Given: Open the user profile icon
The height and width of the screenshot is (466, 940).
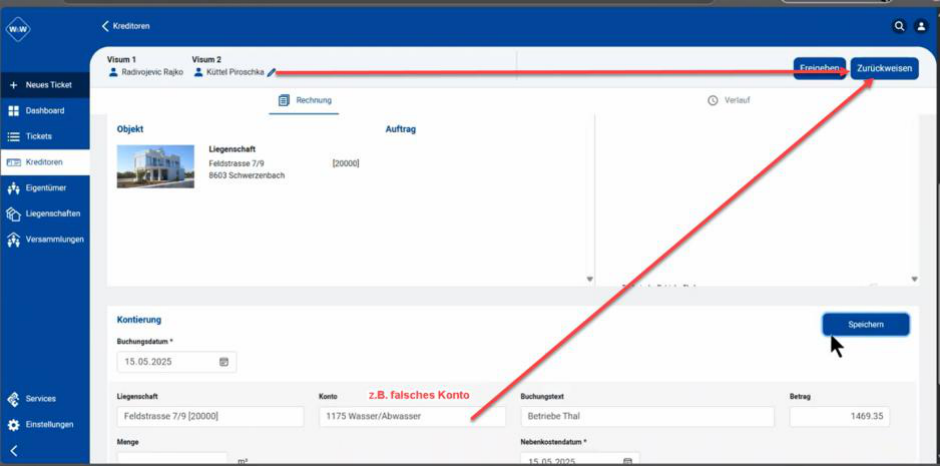Looking at the screenshot, I should [x=920, y=26].
